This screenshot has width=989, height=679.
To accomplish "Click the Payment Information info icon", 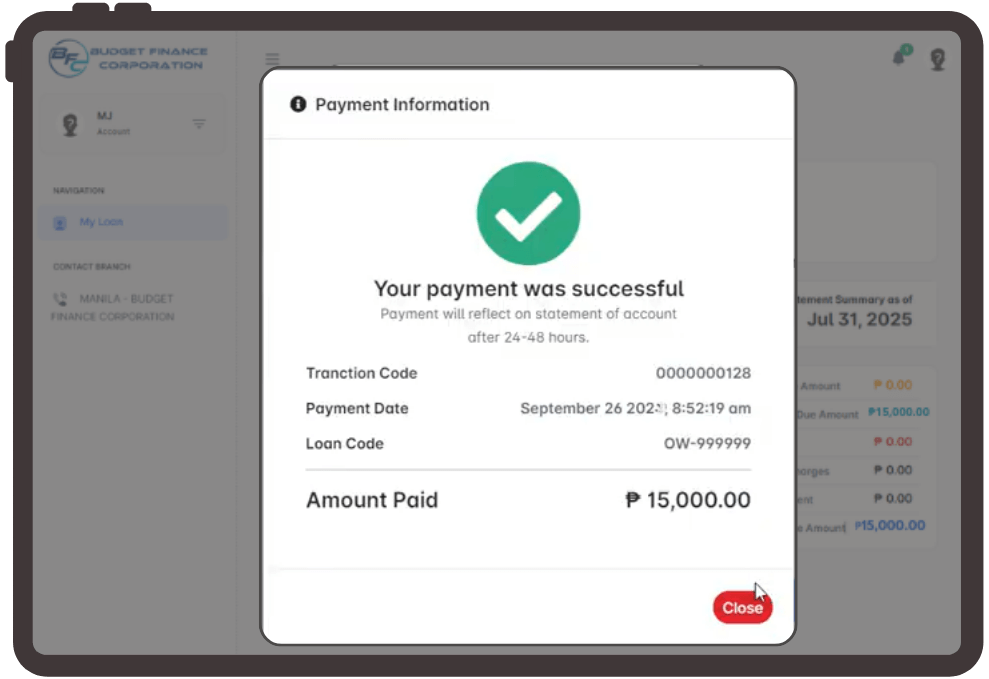I will [x=298, y=104].
